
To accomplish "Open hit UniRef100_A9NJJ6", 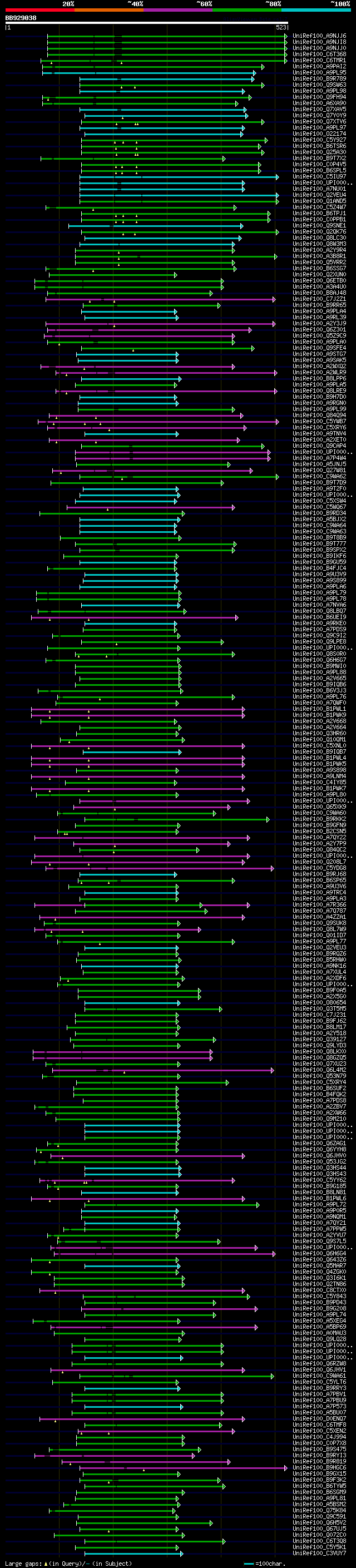I will (319, 37).
